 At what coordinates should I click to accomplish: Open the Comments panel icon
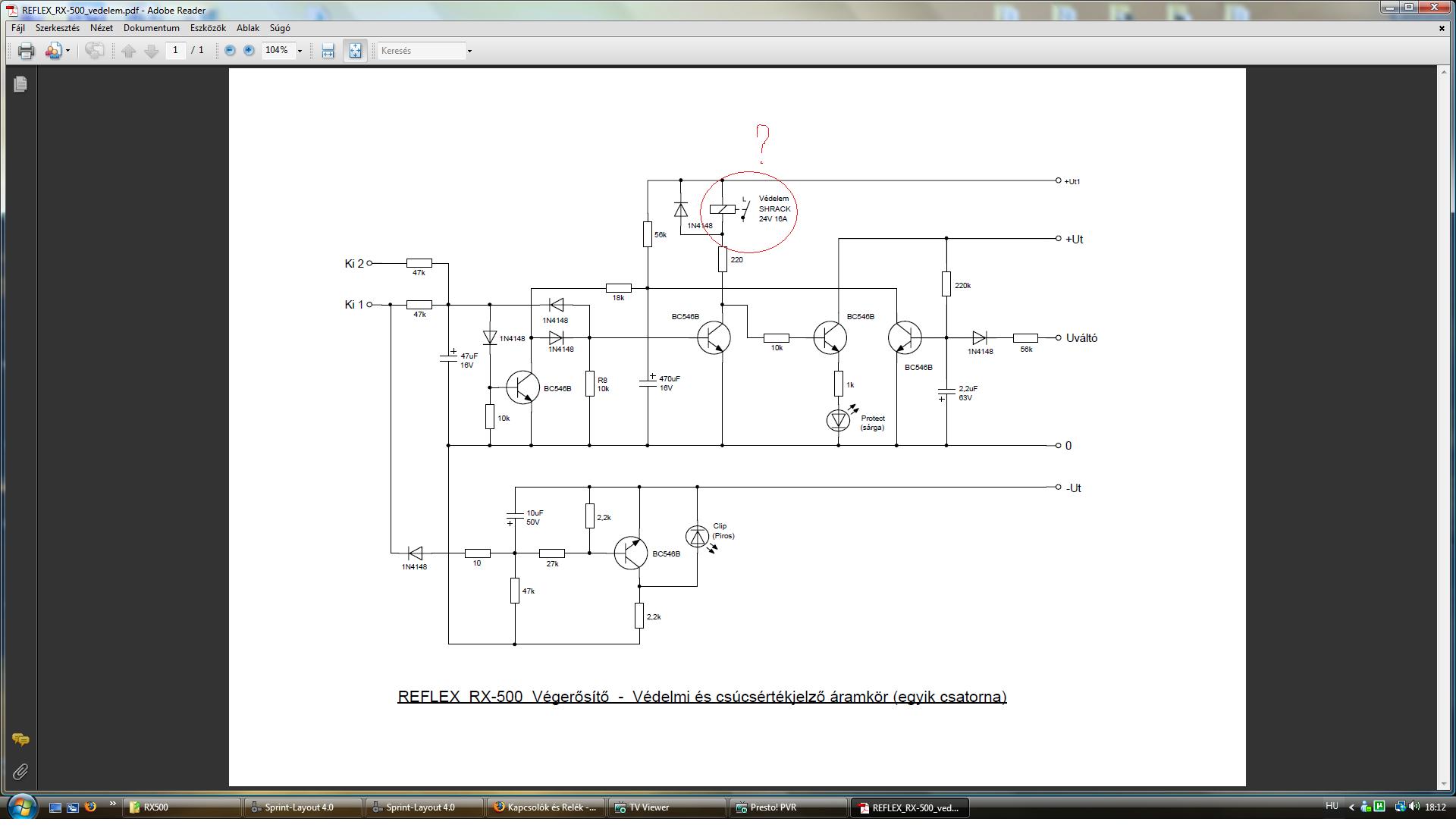coord(20,739)
